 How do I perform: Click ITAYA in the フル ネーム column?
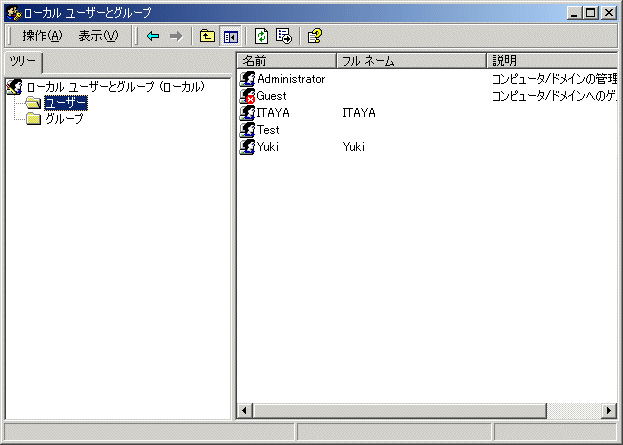click(x=359, y=113)
